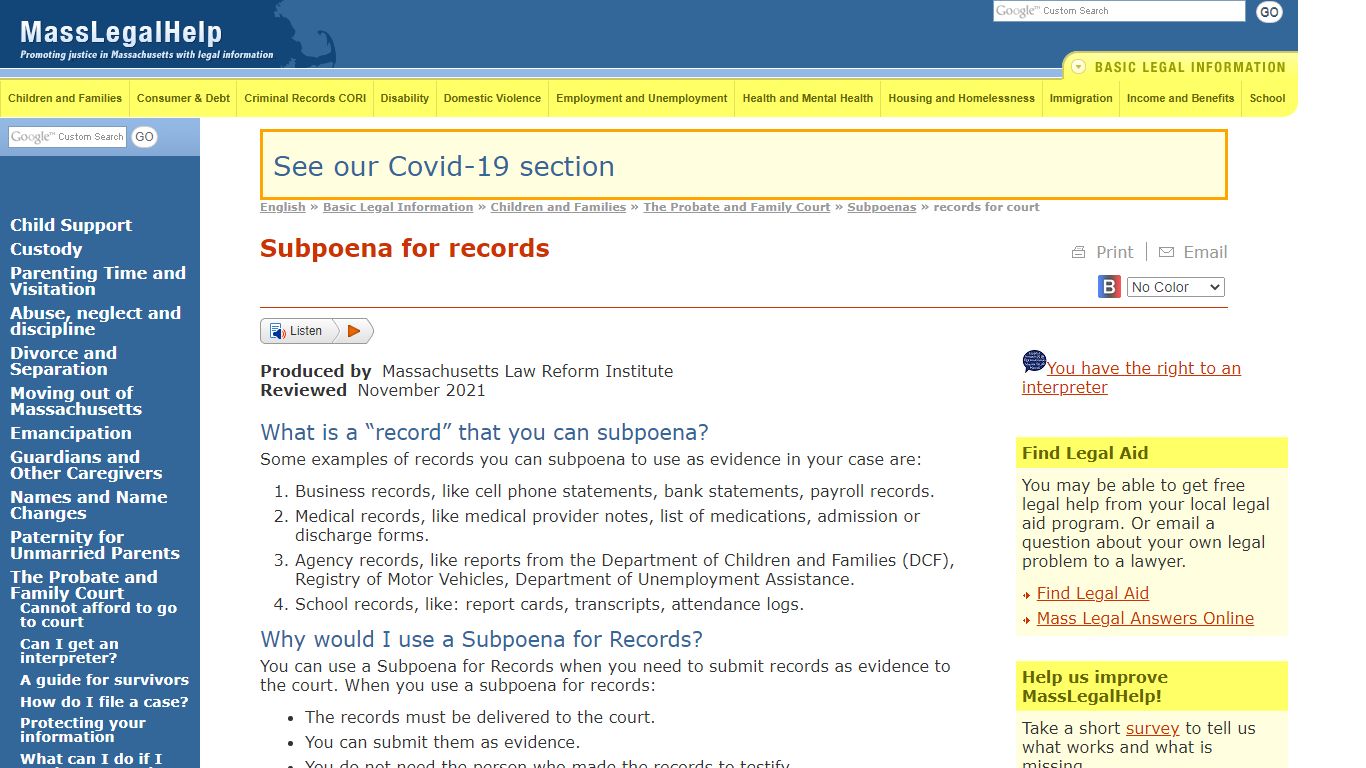
Task: Click What is a record heading
Action: point(485,433)
